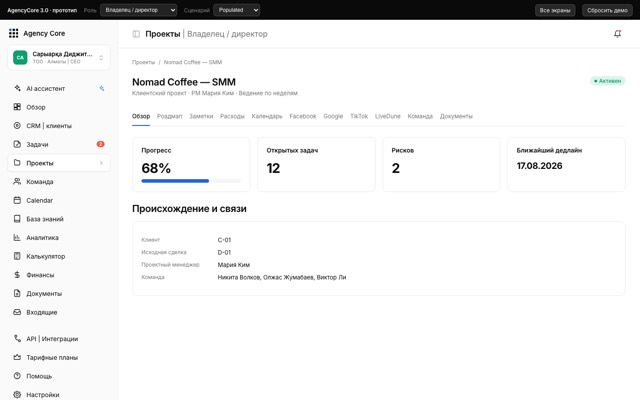The image size is (640, 400).
Task: Click the Agency Core grid logo icon
Action: [13, 33]
